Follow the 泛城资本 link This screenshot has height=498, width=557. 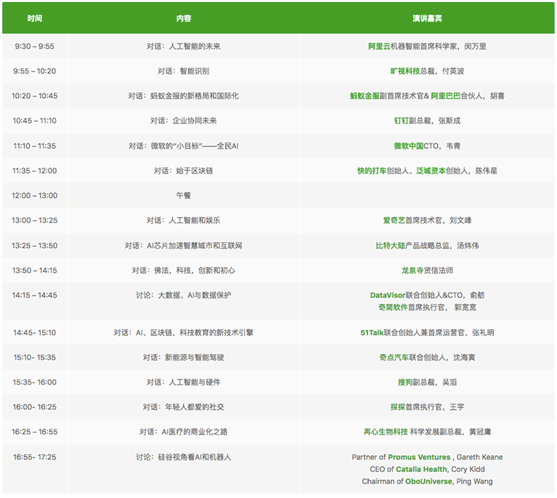pyautogui.click(x=431, y=170)
